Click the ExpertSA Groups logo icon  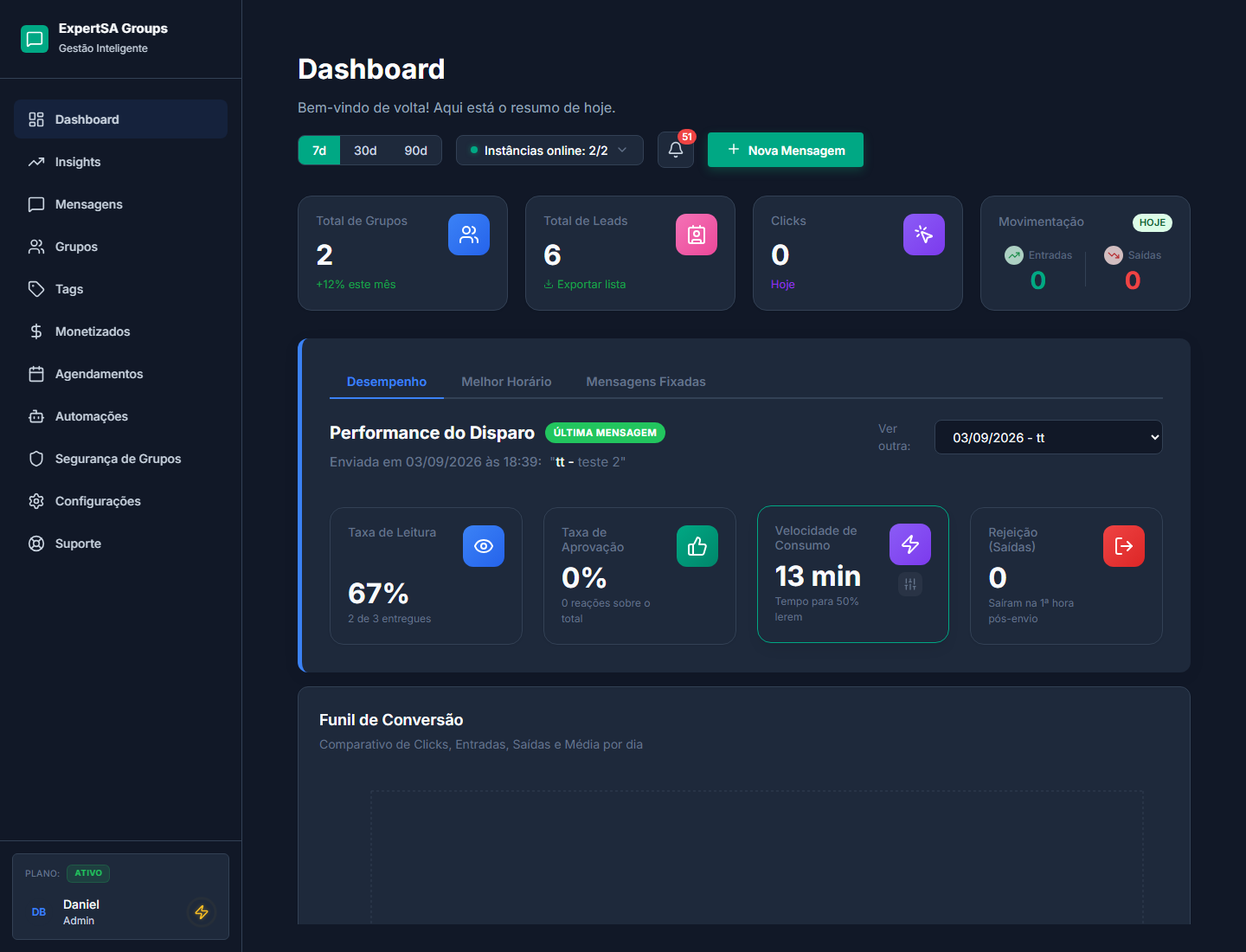[35, 38]
